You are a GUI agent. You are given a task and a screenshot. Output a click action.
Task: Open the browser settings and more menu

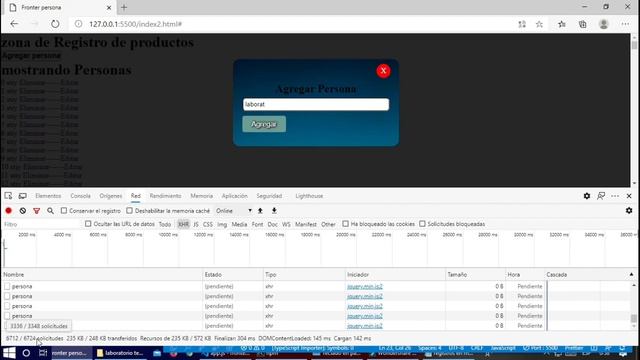[x=625, y=24]
